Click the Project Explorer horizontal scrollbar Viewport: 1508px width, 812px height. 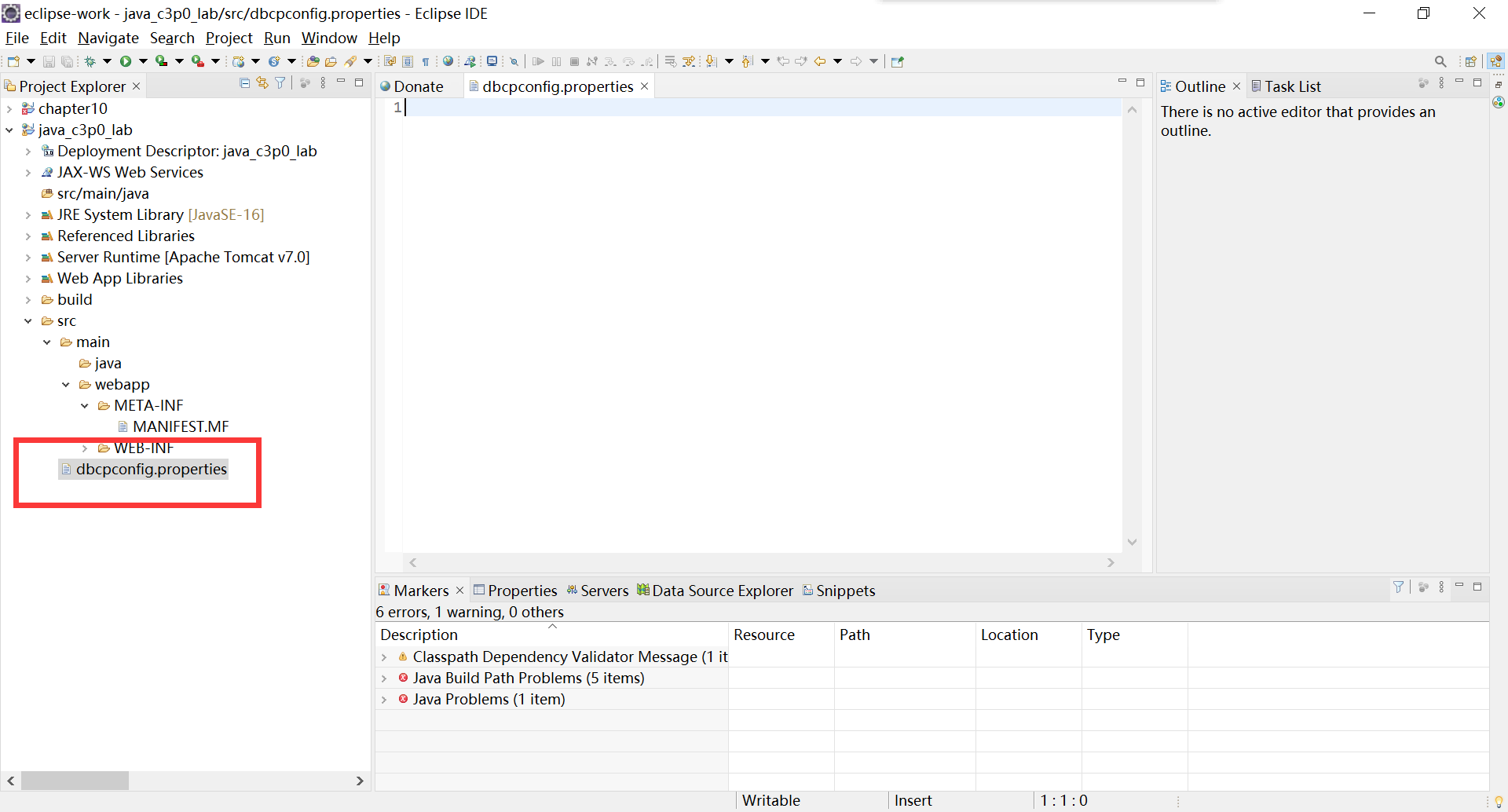[75, 781]
